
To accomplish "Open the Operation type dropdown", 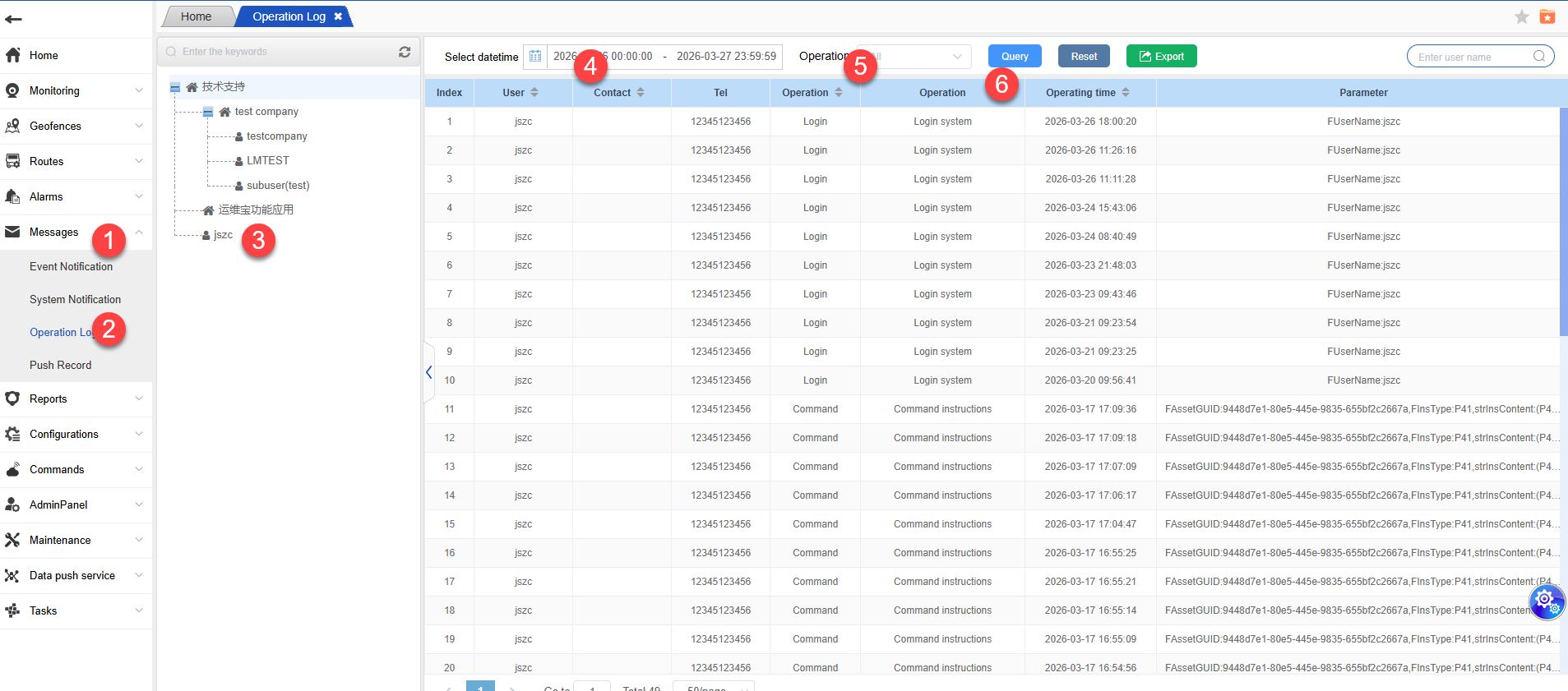I will [914, 57].
